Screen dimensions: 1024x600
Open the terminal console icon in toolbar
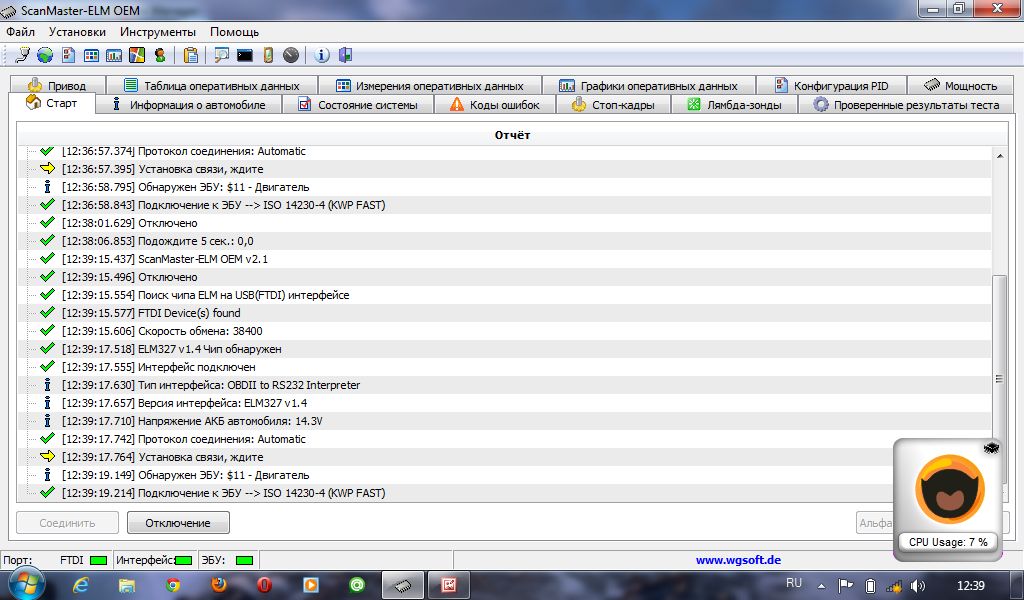click(x=244, y=55)
